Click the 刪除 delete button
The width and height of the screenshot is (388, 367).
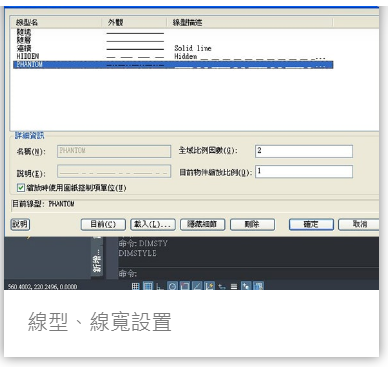tap(252, 224)
